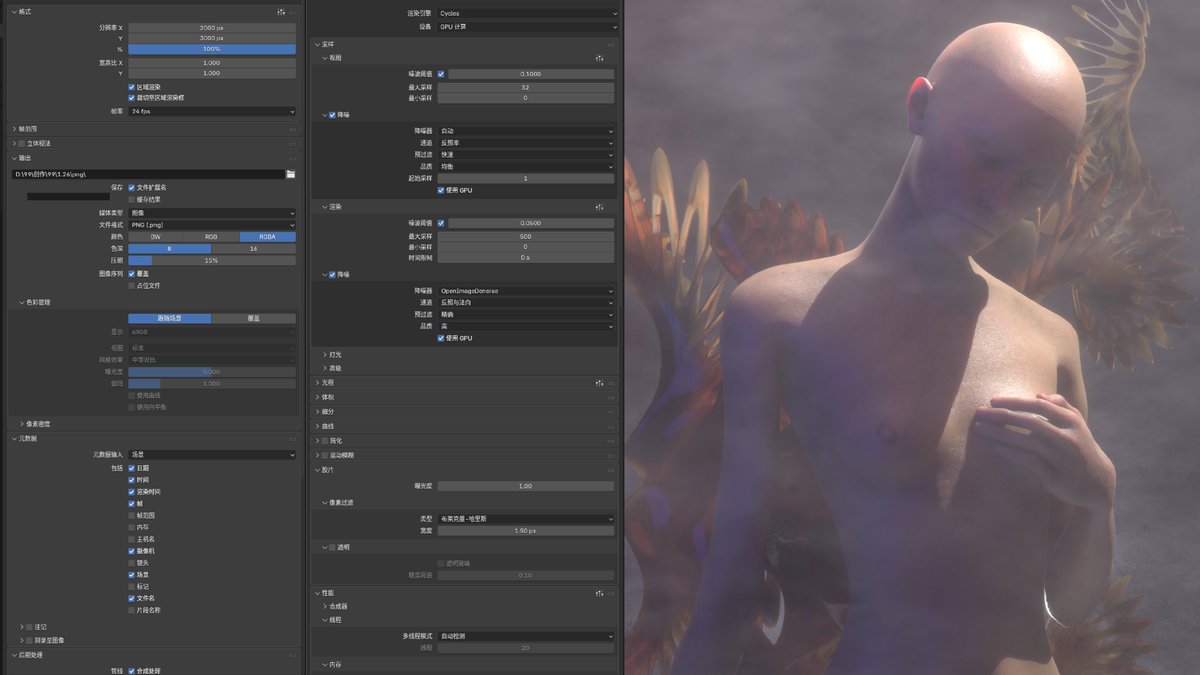
Task: Open the 设备 GPU 计算 dropdown
Action: (526, 27)
